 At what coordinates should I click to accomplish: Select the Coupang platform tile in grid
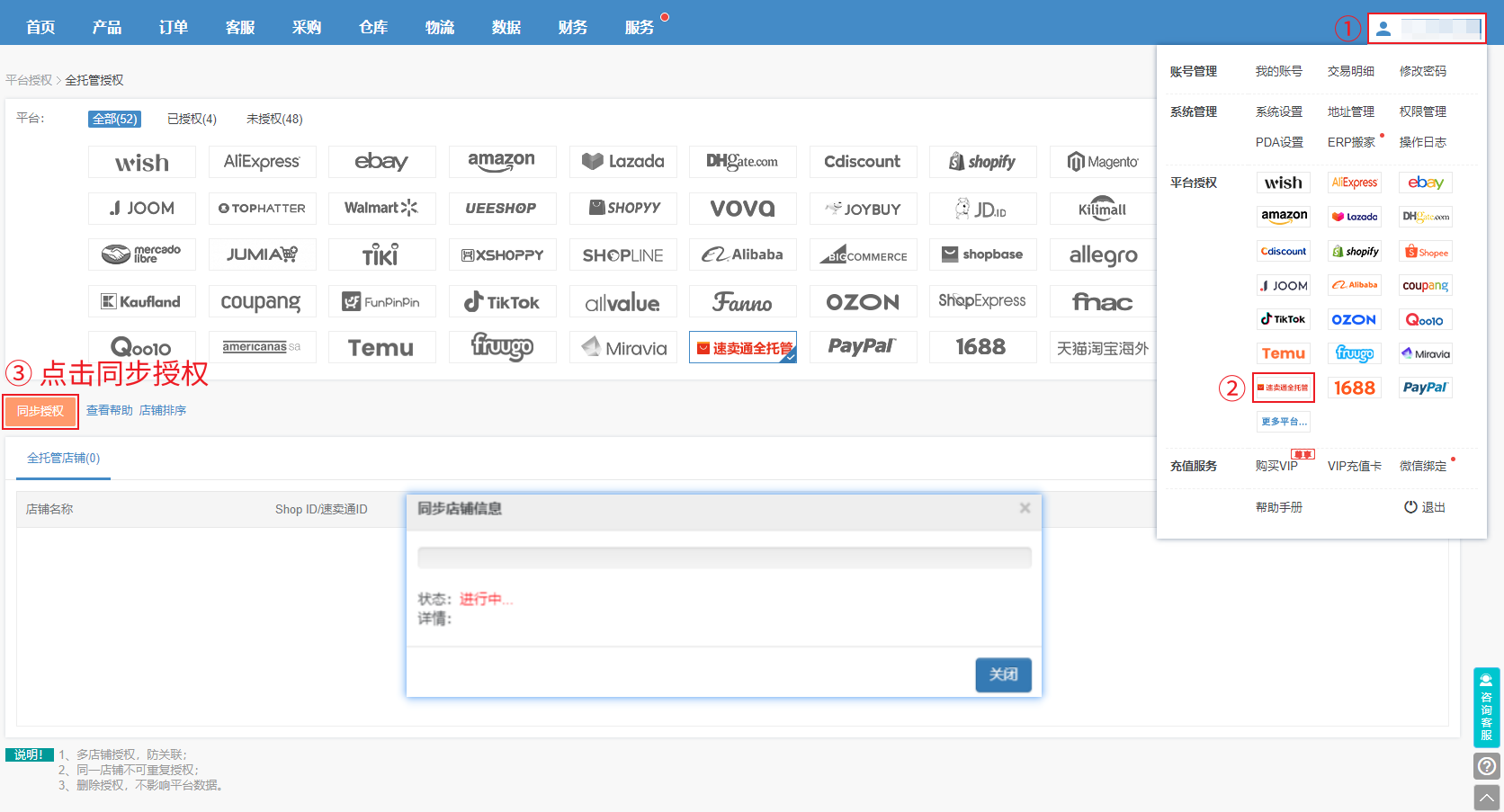[x=262, y=301]
